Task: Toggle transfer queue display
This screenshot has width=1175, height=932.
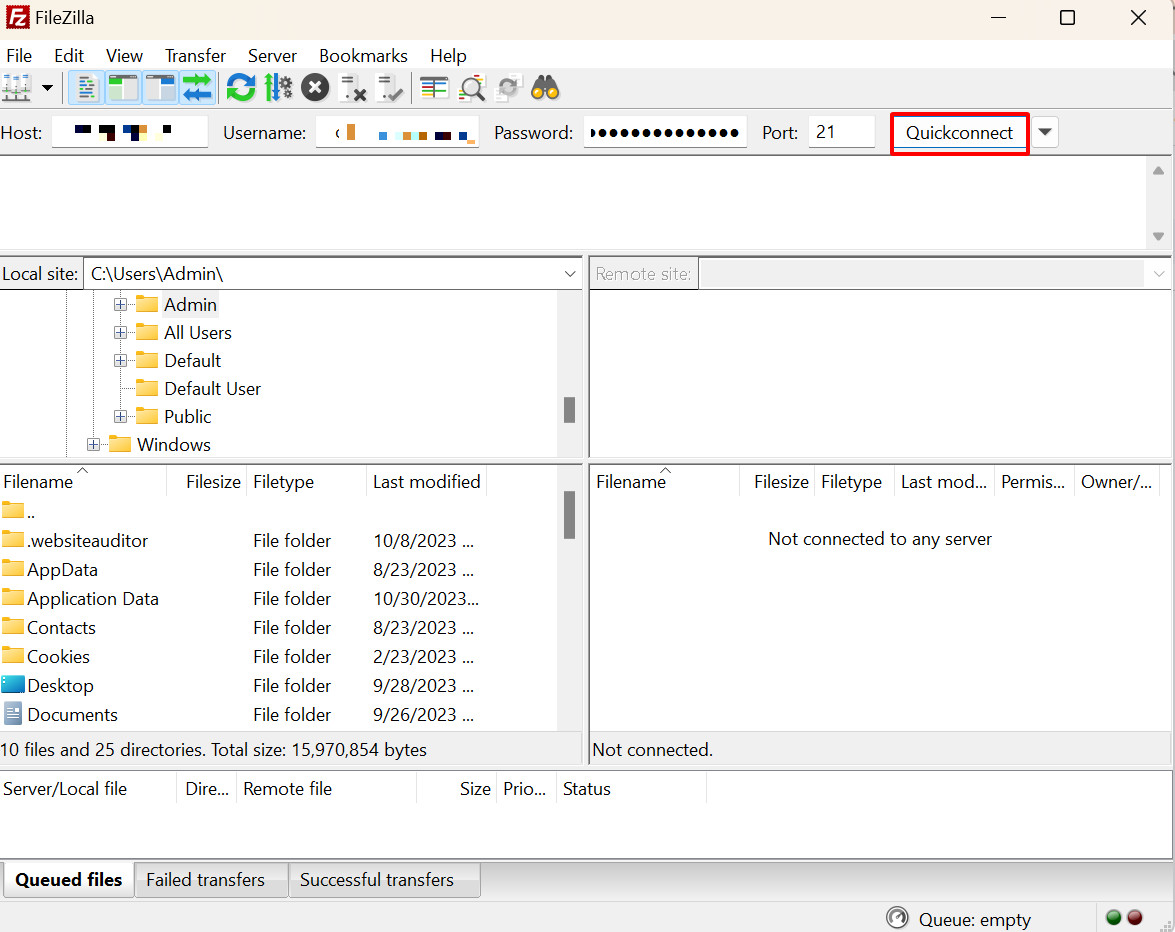Action: tap(197, 88)
